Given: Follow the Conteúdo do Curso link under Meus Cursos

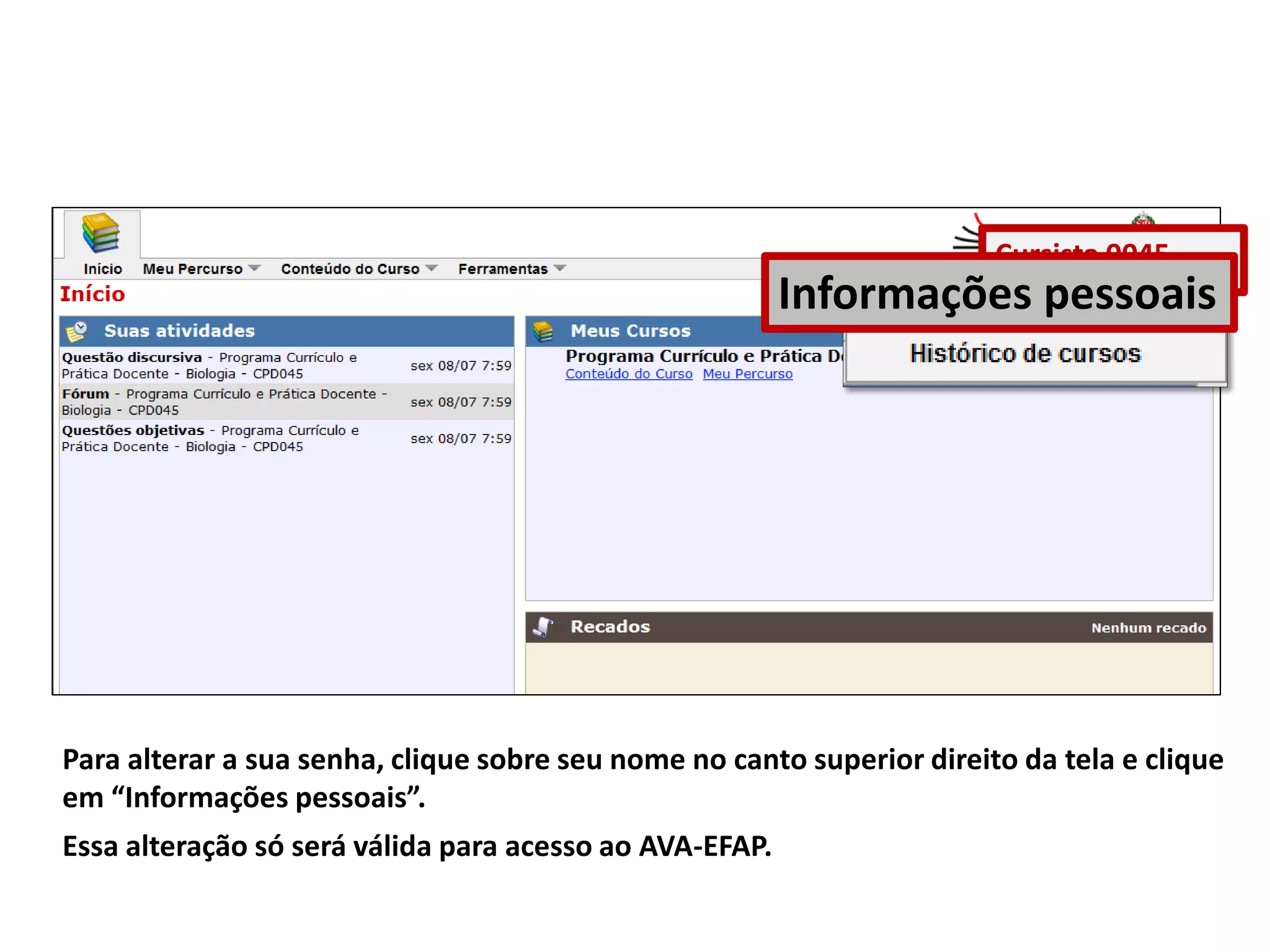Looking at the screenshot, I should (x=629, y=374).
